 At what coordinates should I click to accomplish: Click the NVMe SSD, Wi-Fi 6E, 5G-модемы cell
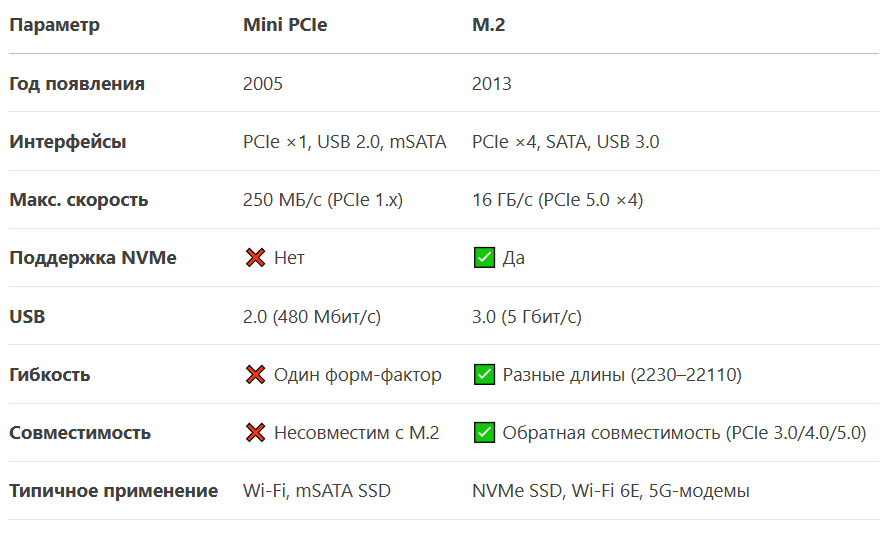611,491
